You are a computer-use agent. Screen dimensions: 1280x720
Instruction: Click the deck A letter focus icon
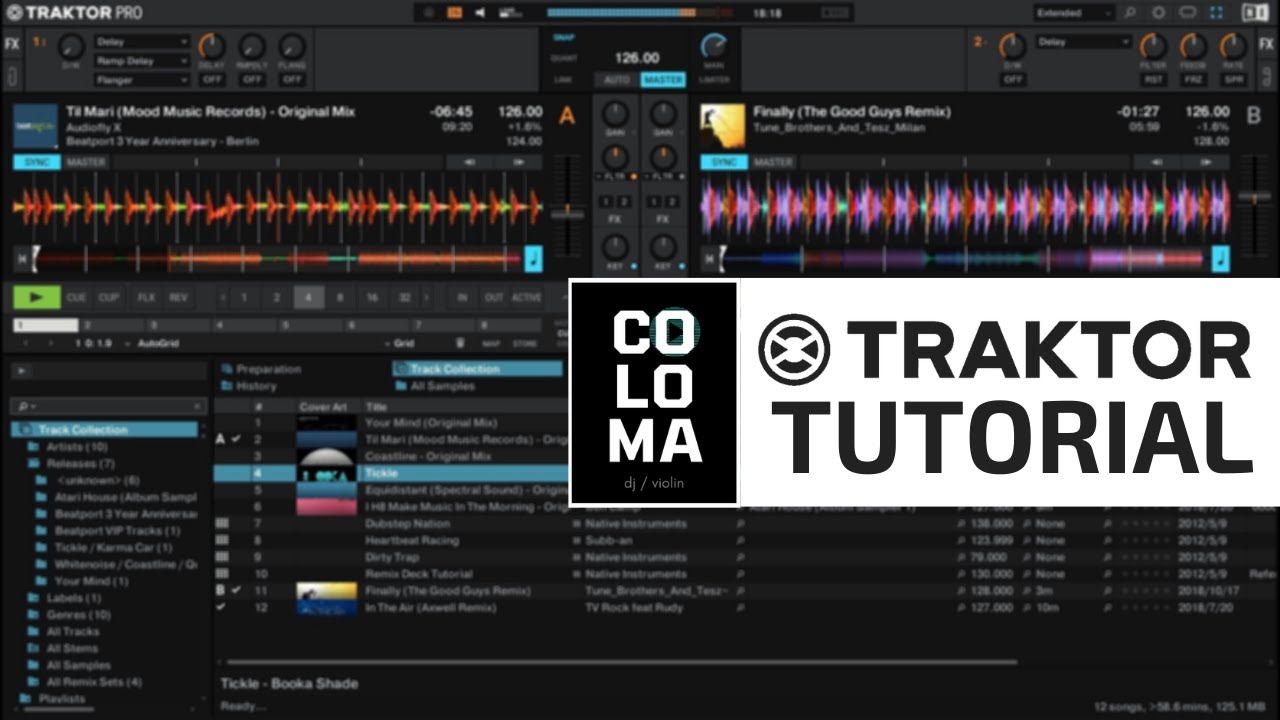coord(567,117)
